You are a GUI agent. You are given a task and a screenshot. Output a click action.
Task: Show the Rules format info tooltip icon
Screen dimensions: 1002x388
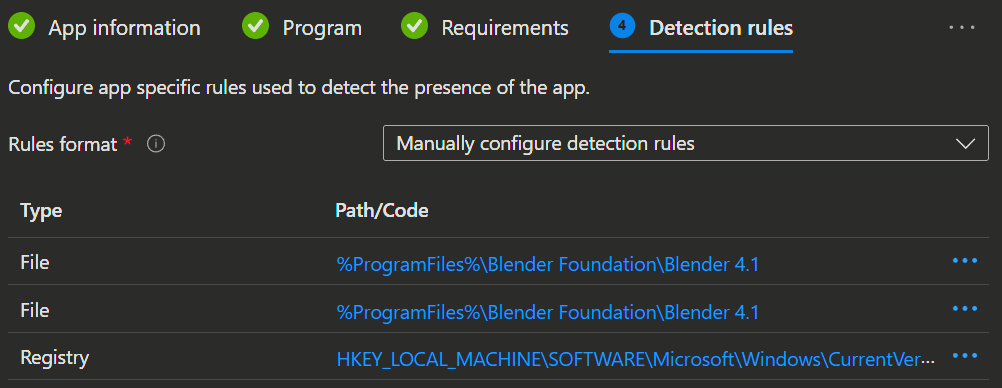[x=156, y=144]
